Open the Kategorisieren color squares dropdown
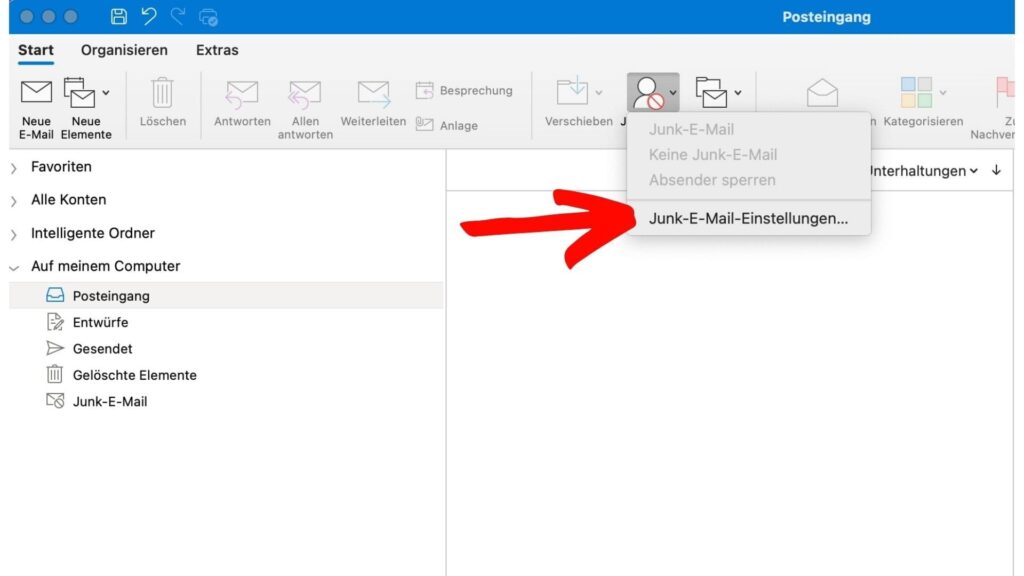The height and width of the screenshot is (576, 1024). click(942, 93)
